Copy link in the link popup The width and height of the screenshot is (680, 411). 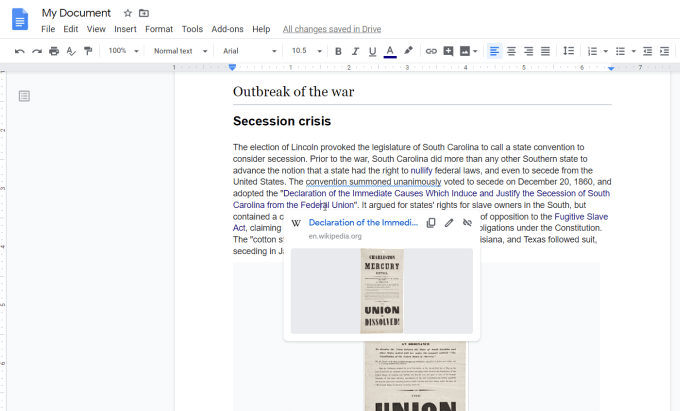[x=431, y=222]
